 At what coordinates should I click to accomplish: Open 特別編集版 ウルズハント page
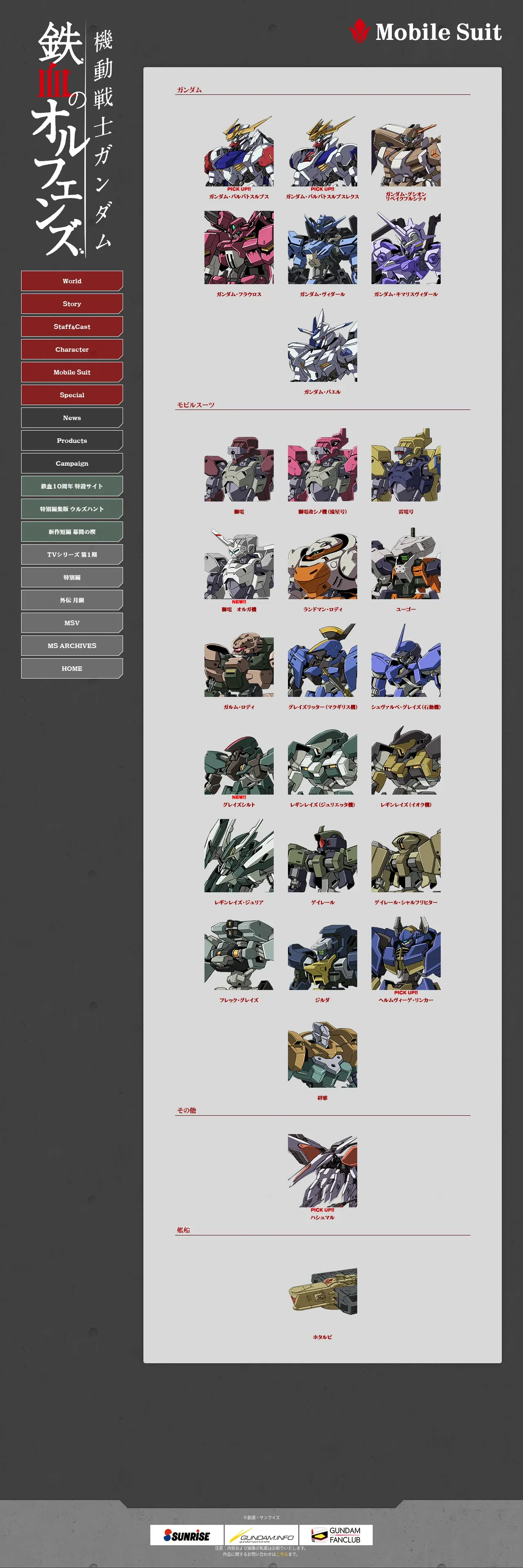click(x=72, y=509)
